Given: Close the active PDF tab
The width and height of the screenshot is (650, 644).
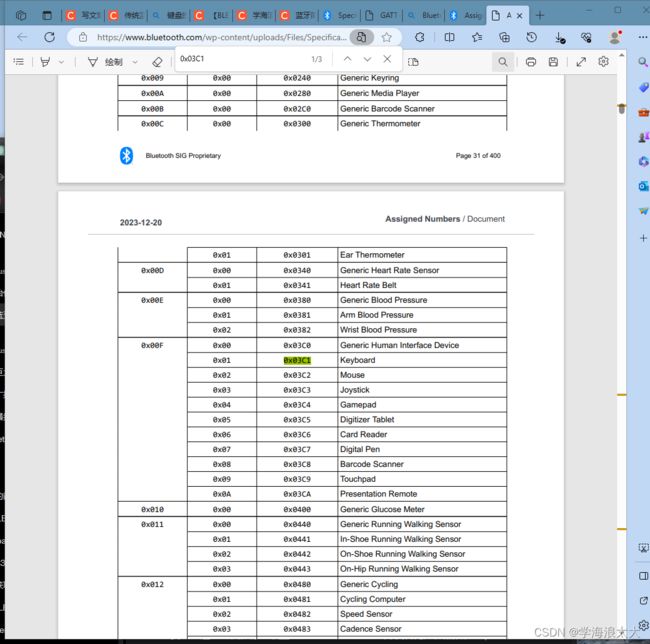Looking at the screenshot, I should [x=519, y=16].
